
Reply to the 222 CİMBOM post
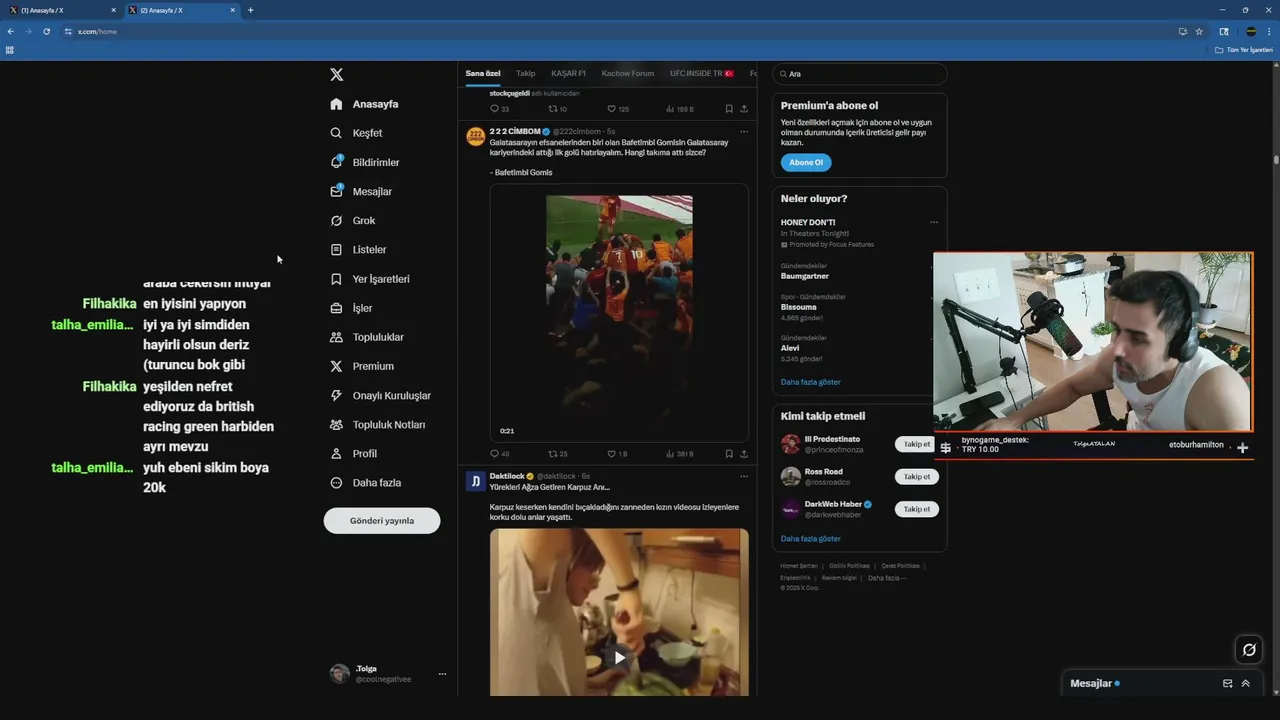[494, 454]
